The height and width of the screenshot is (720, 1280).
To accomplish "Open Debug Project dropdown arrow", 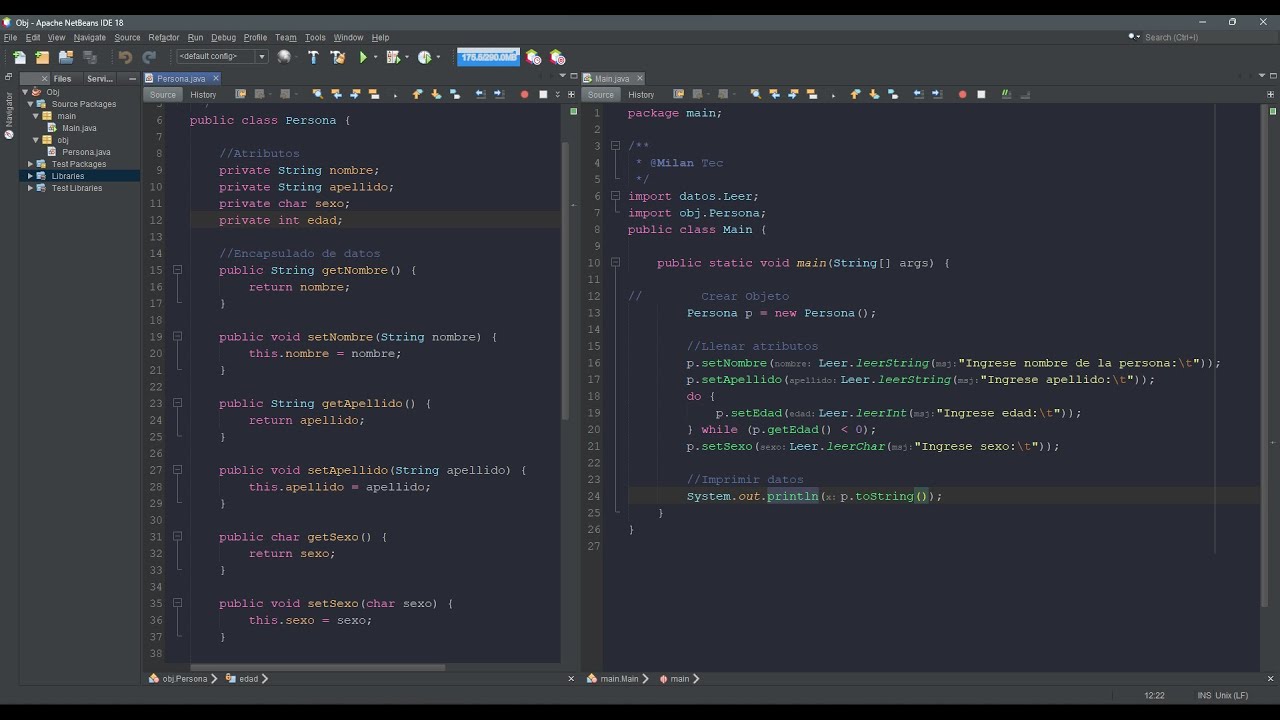I will 407,57.
